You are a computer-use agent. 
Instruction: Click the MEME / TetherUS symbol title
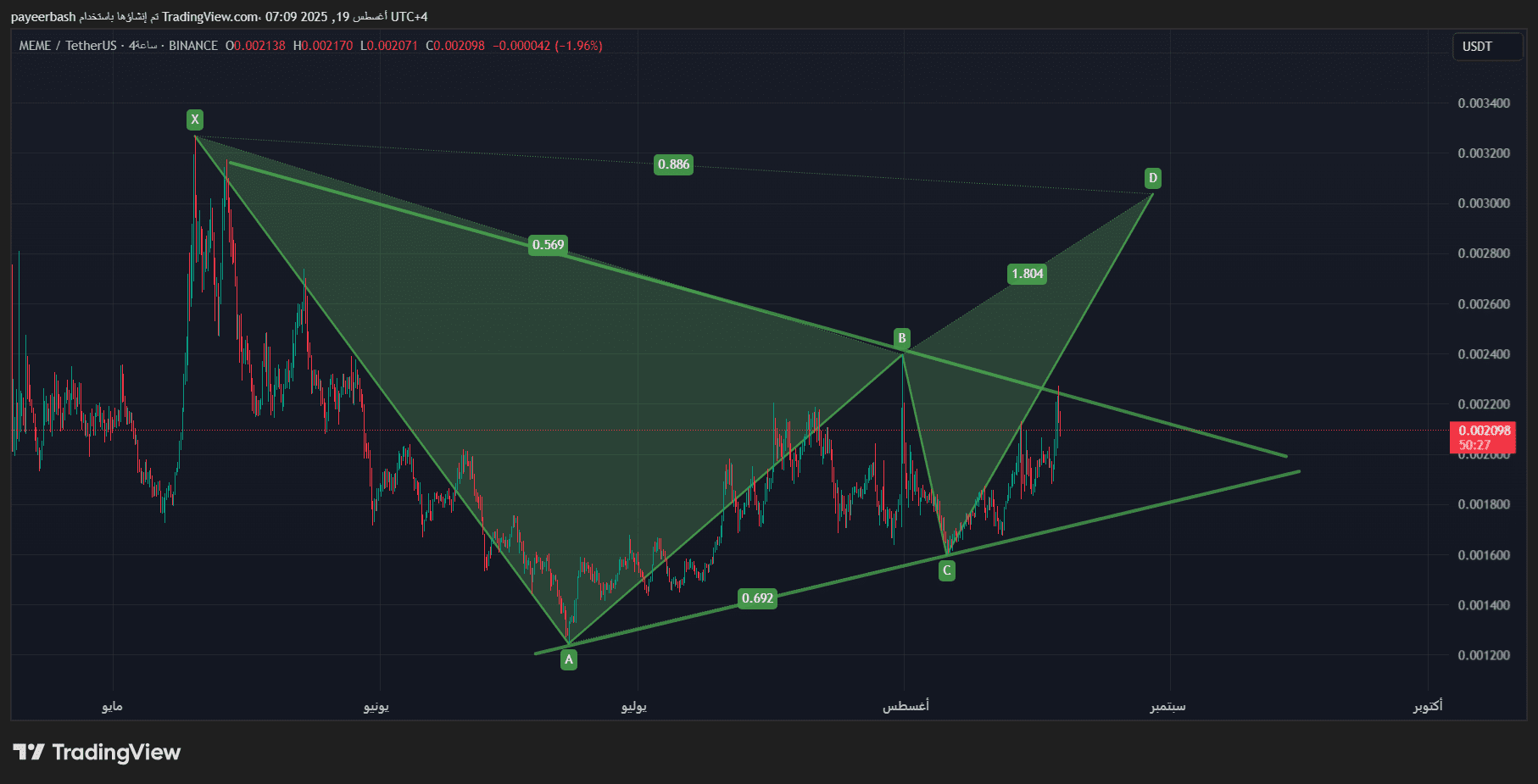(x=68, y=46)
